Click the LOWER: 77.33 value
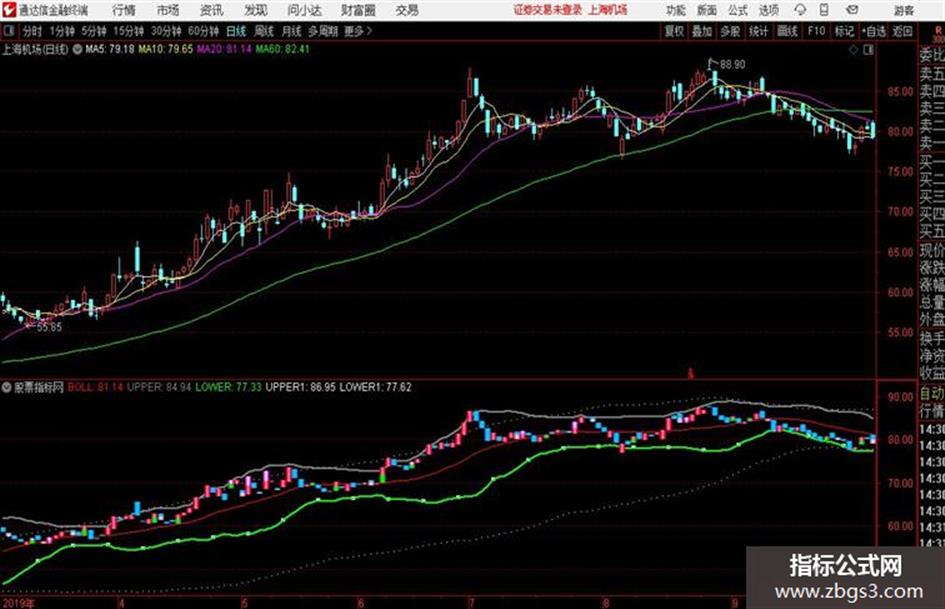This screenshot has height=609, width=945. pyautogui.click(x=228, y=387)
